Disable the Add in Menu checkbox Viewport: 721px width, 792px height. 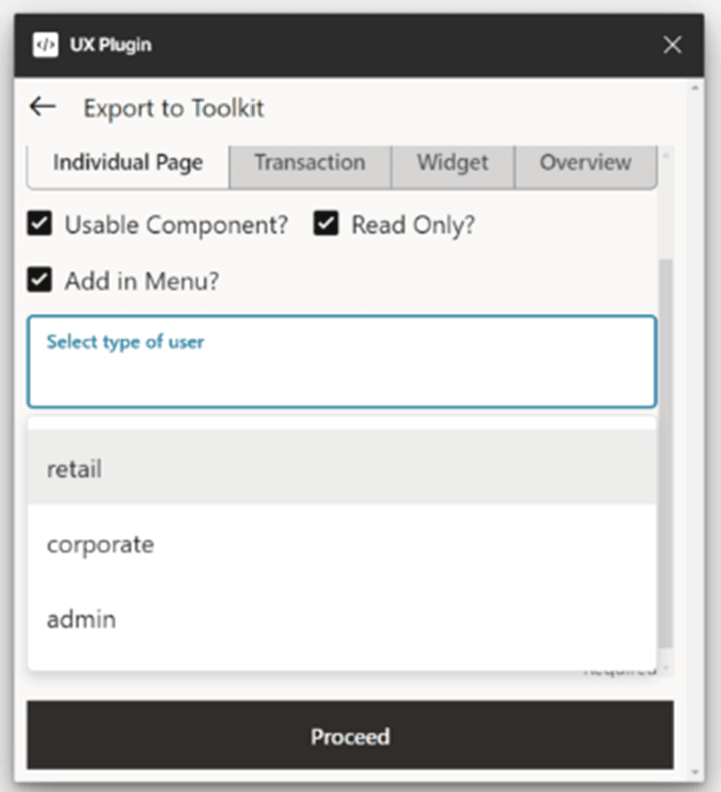[x=40, y=281]
